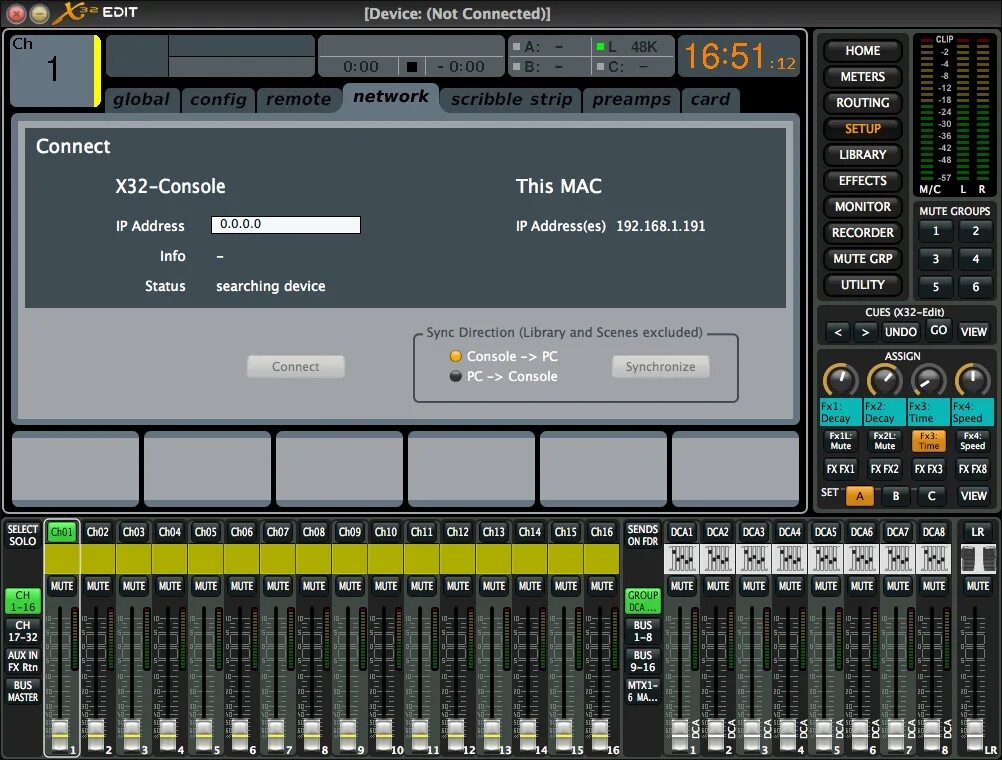
Task: Click the FX FX1 assign button
Action: point(840,469)
